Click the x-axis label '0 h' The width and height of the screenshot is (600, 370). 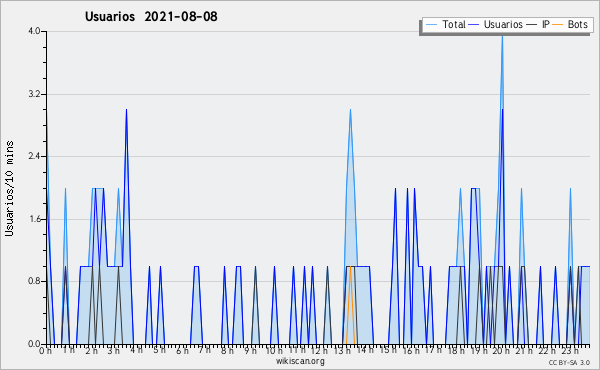(x=46, y=350)
